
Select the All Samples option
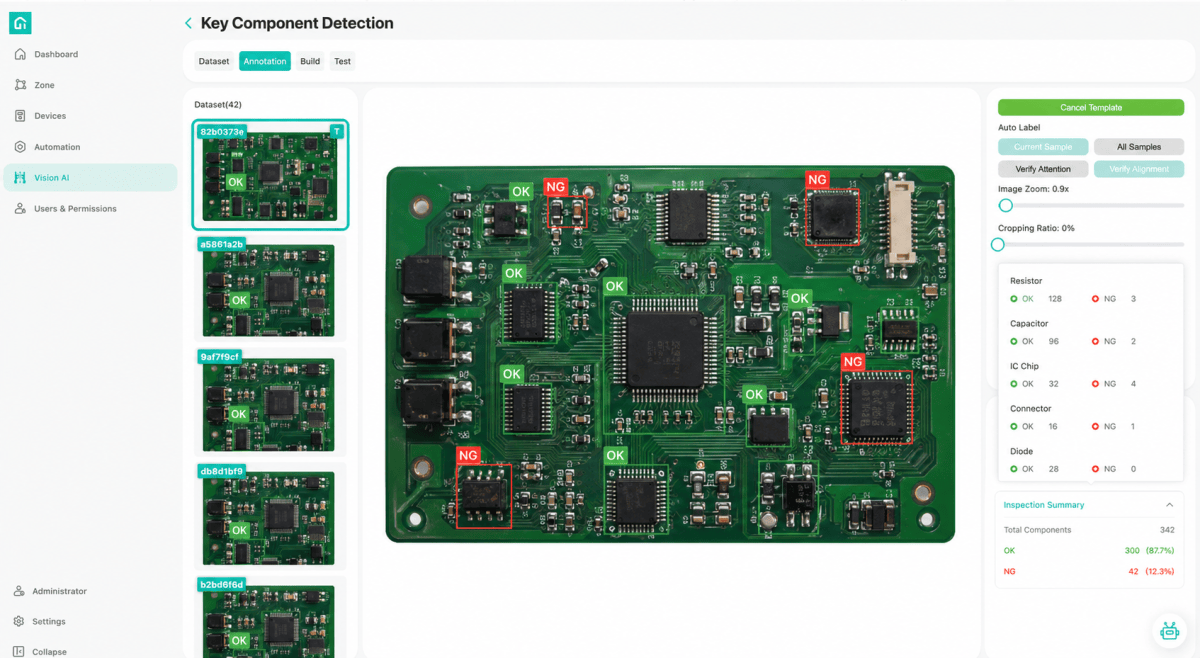(x=1139, y=147)
